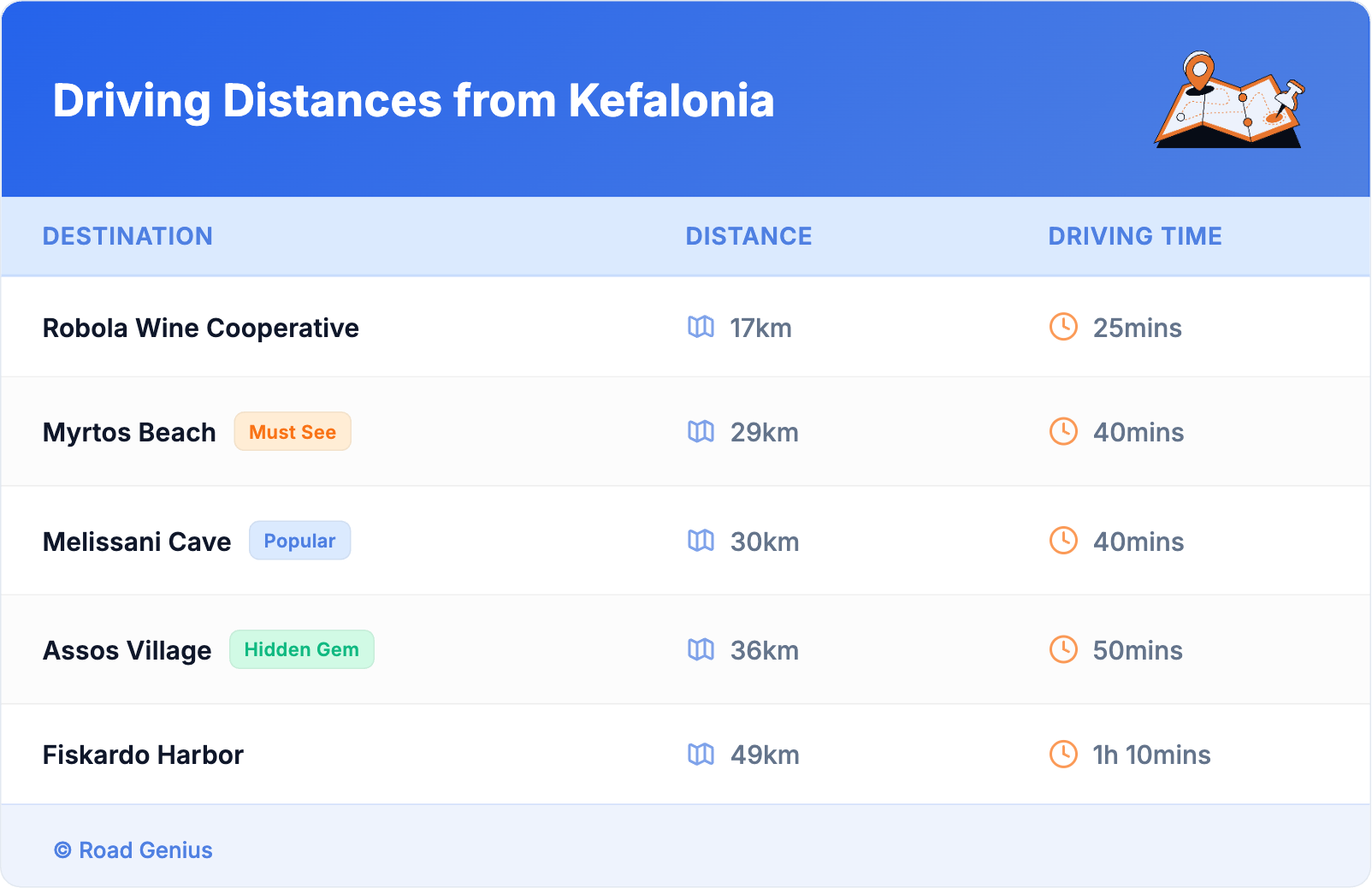
Task: Click clock icon beside 25mins
Action: coord(1063,327)
